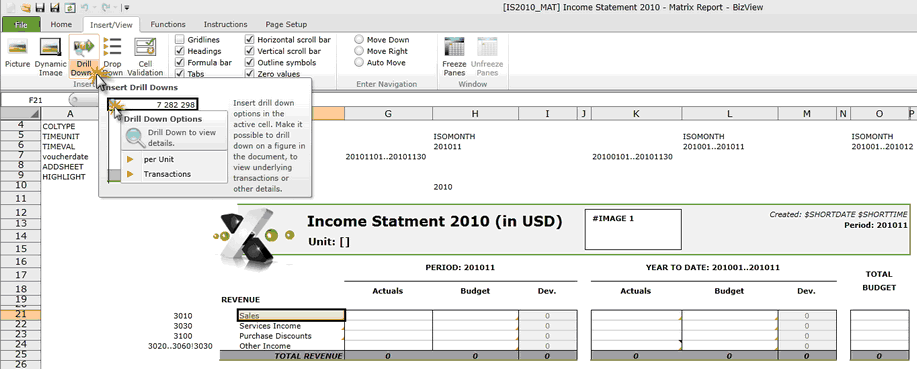Image resolution: width=917 pixels, height=369 pixels.
Task: Switch to the Functions tab
Action: tap(168, 25)
